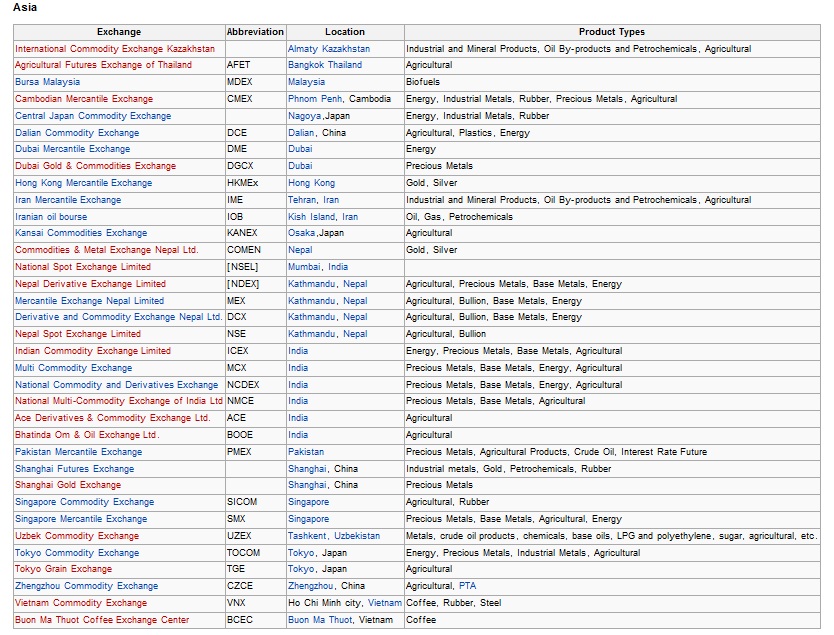Viewport: 834px width, 635px height.
Task: Follow the Bangkok location link
Action: click(x=306, y=65)
